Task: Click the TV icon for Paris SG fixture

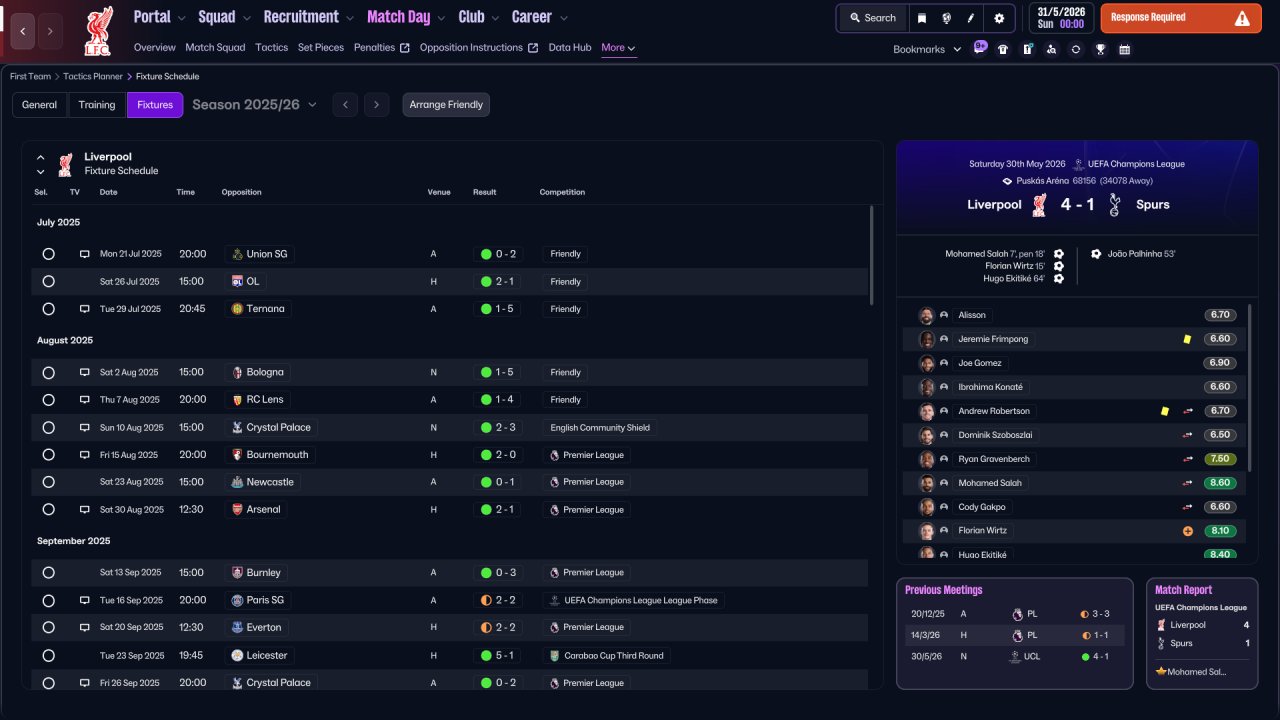Action: tap(85, 600)
